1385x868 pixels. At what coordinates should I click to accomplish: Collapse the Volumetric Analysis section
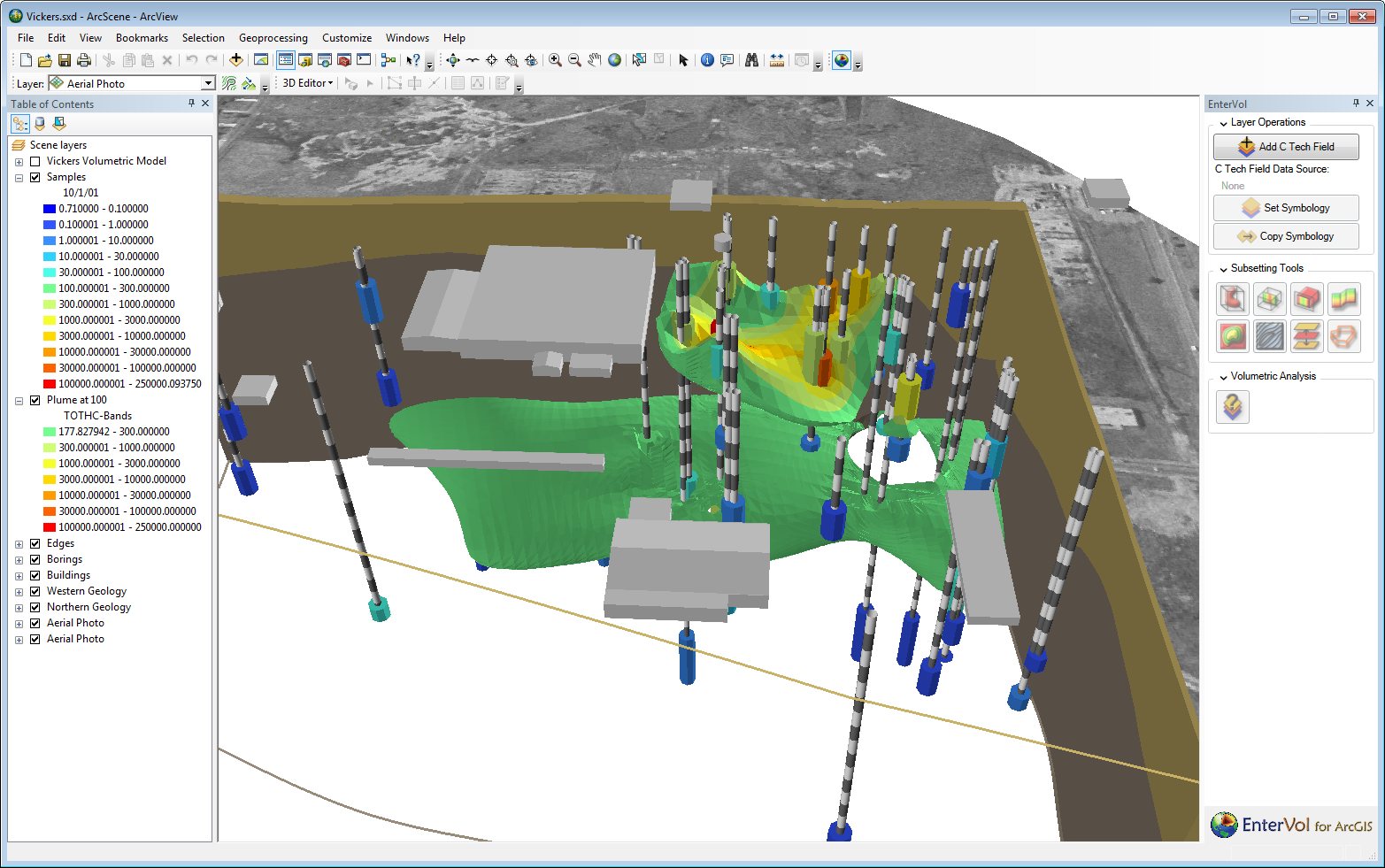click(x=1224, y=377)
